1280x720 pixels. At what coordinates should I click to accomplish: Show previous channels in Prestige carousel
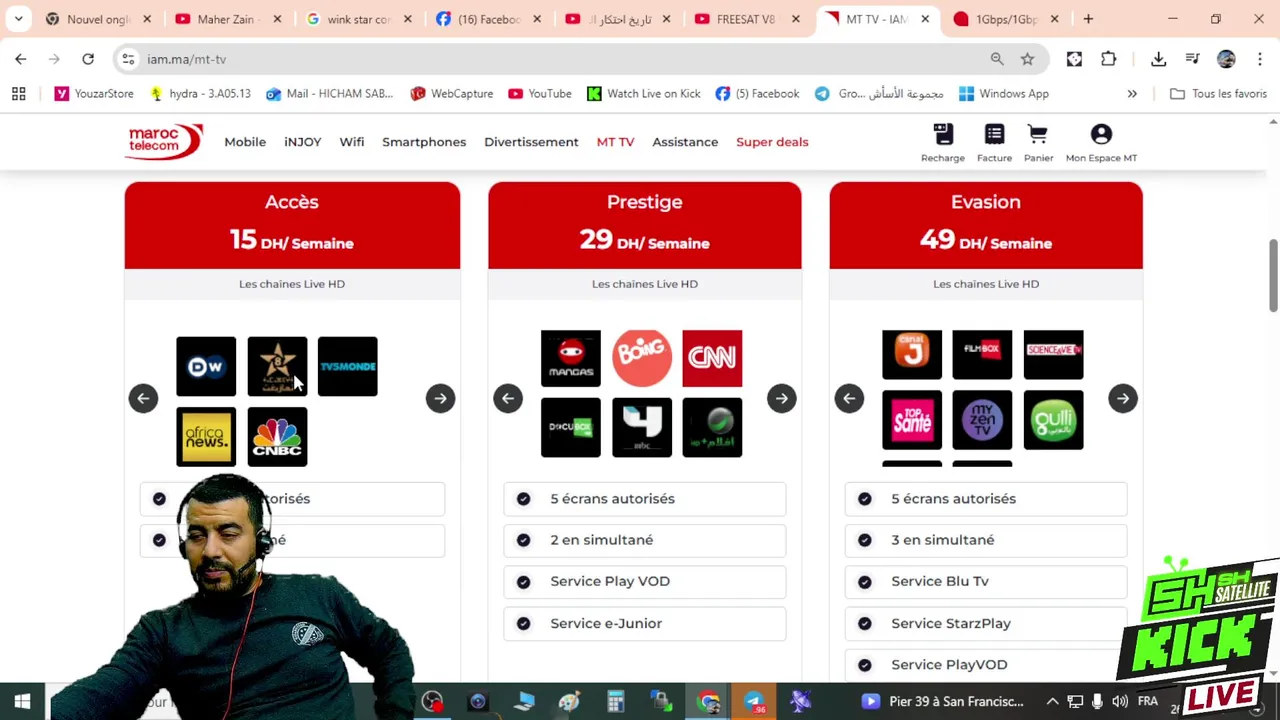click(508, 398)
